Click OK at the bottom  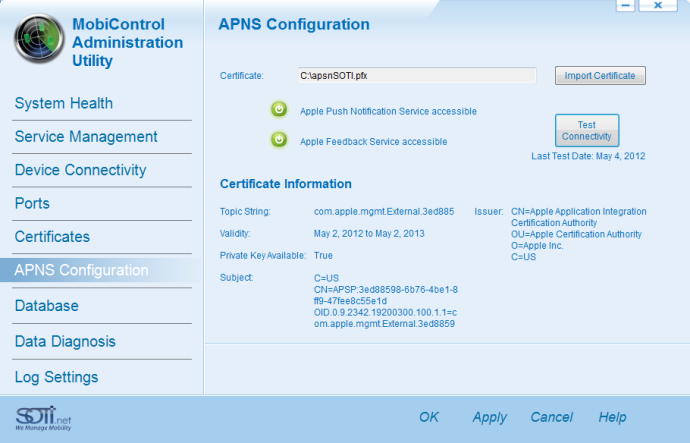(429, 417)
